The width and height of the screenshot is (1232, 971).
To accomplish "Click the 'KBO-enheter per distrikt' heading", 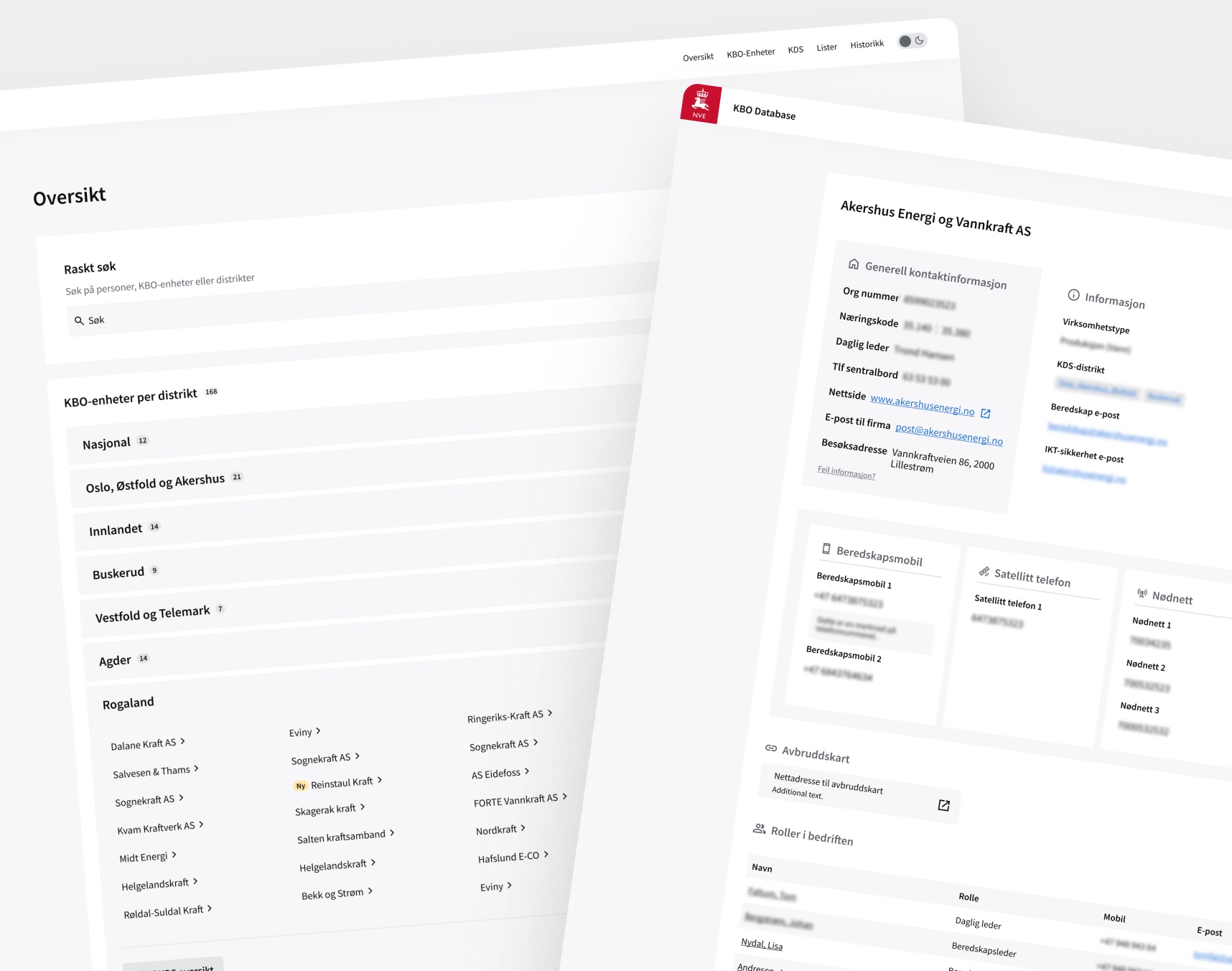I will pos(131,398).
